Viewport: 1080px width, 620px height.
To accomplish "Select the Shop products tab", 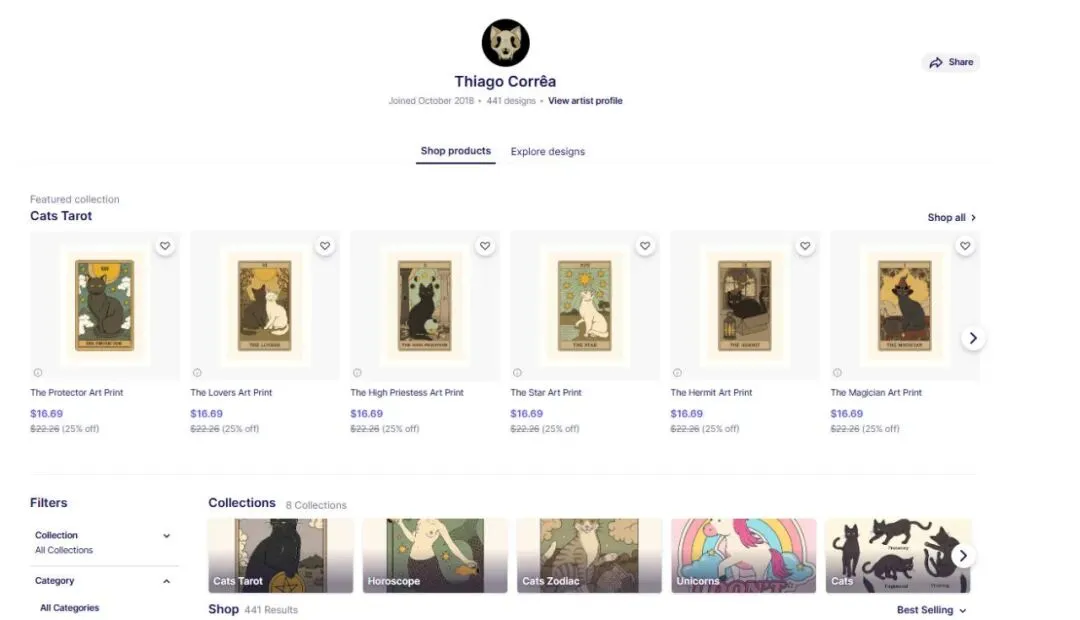I will click(456, 151).
